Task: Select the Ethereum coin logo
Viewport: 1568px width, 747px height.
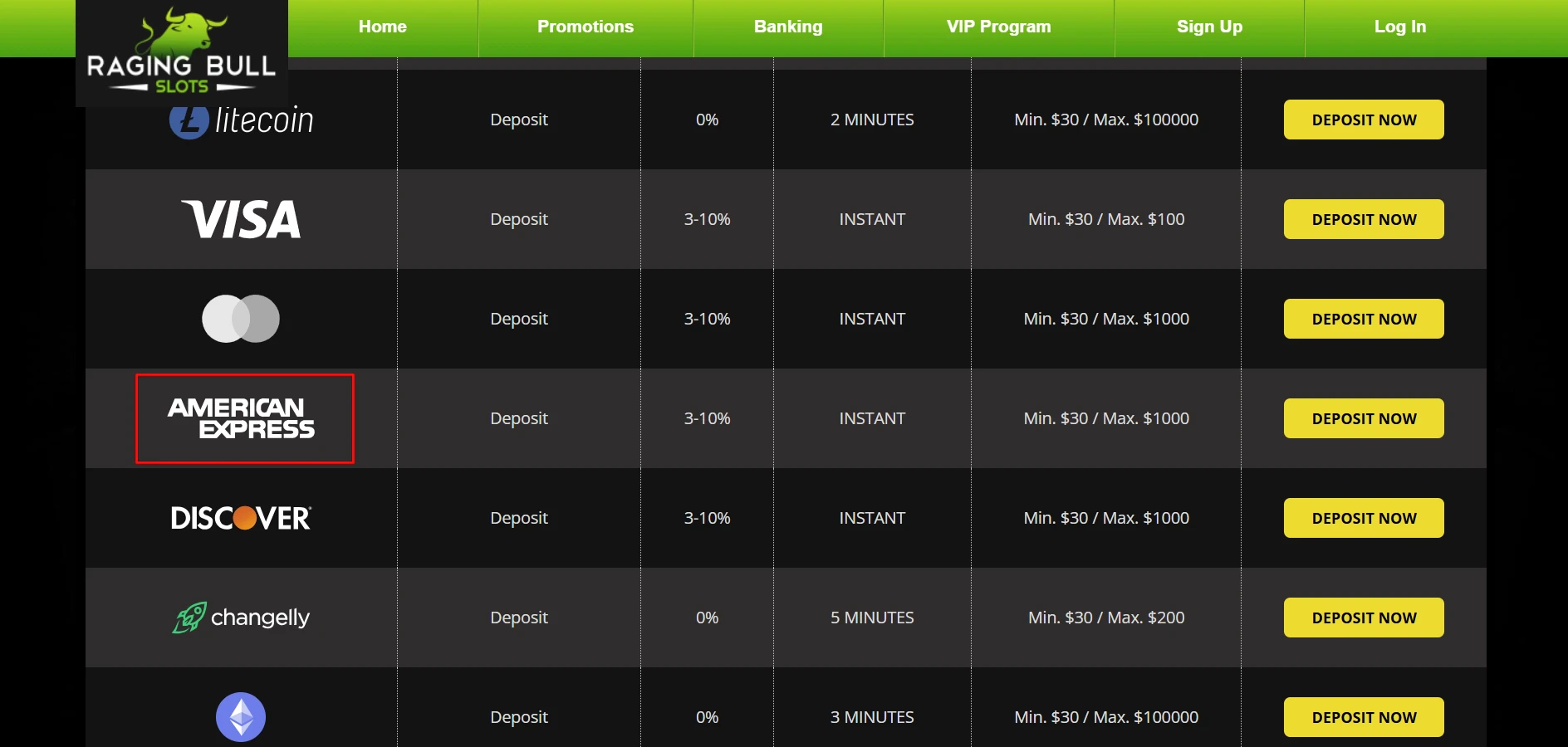Action: point(241,717)
